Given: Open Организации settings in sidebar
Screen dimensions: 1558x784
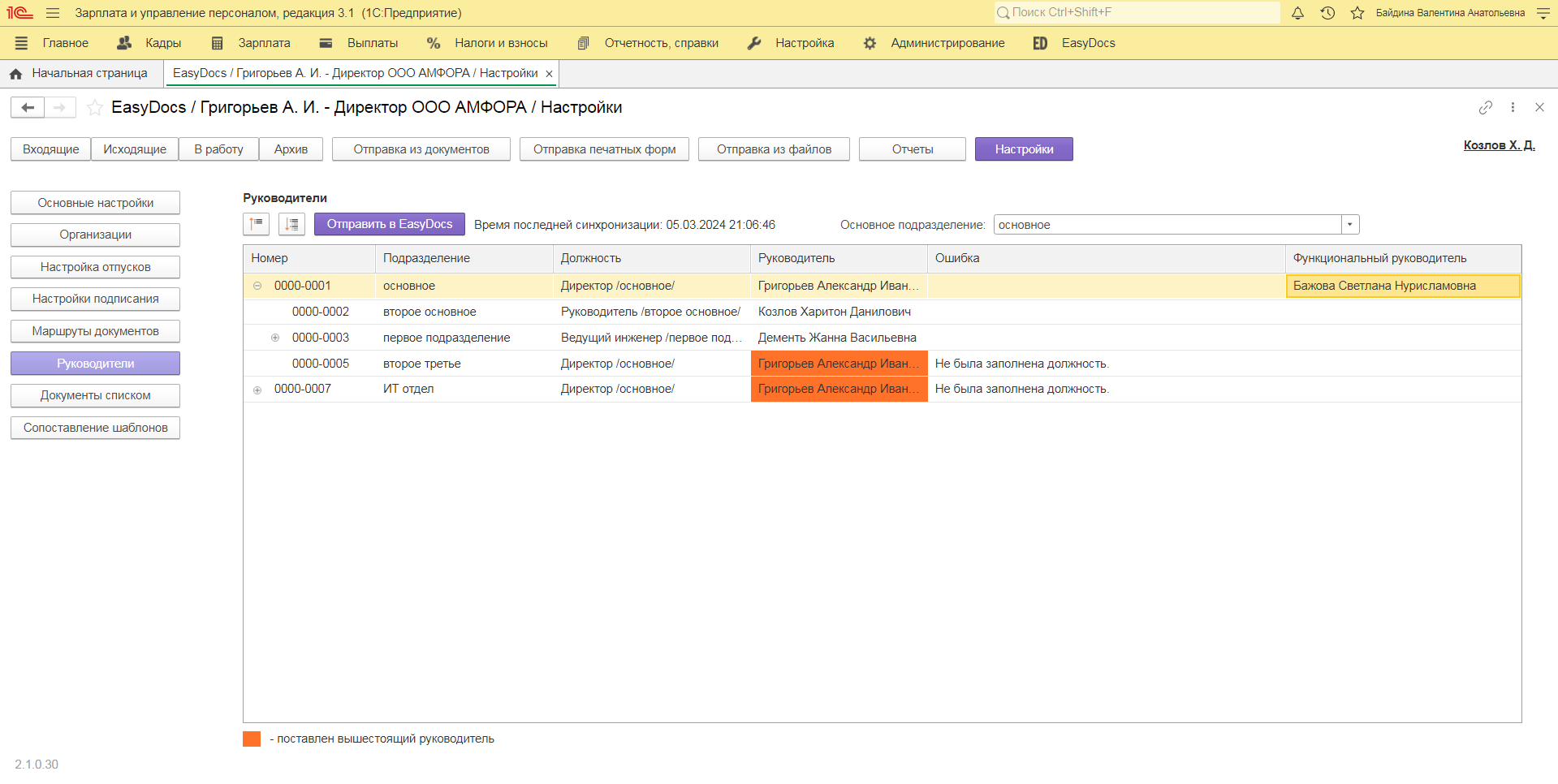Looking at the screenshot, I should (95, 235).
